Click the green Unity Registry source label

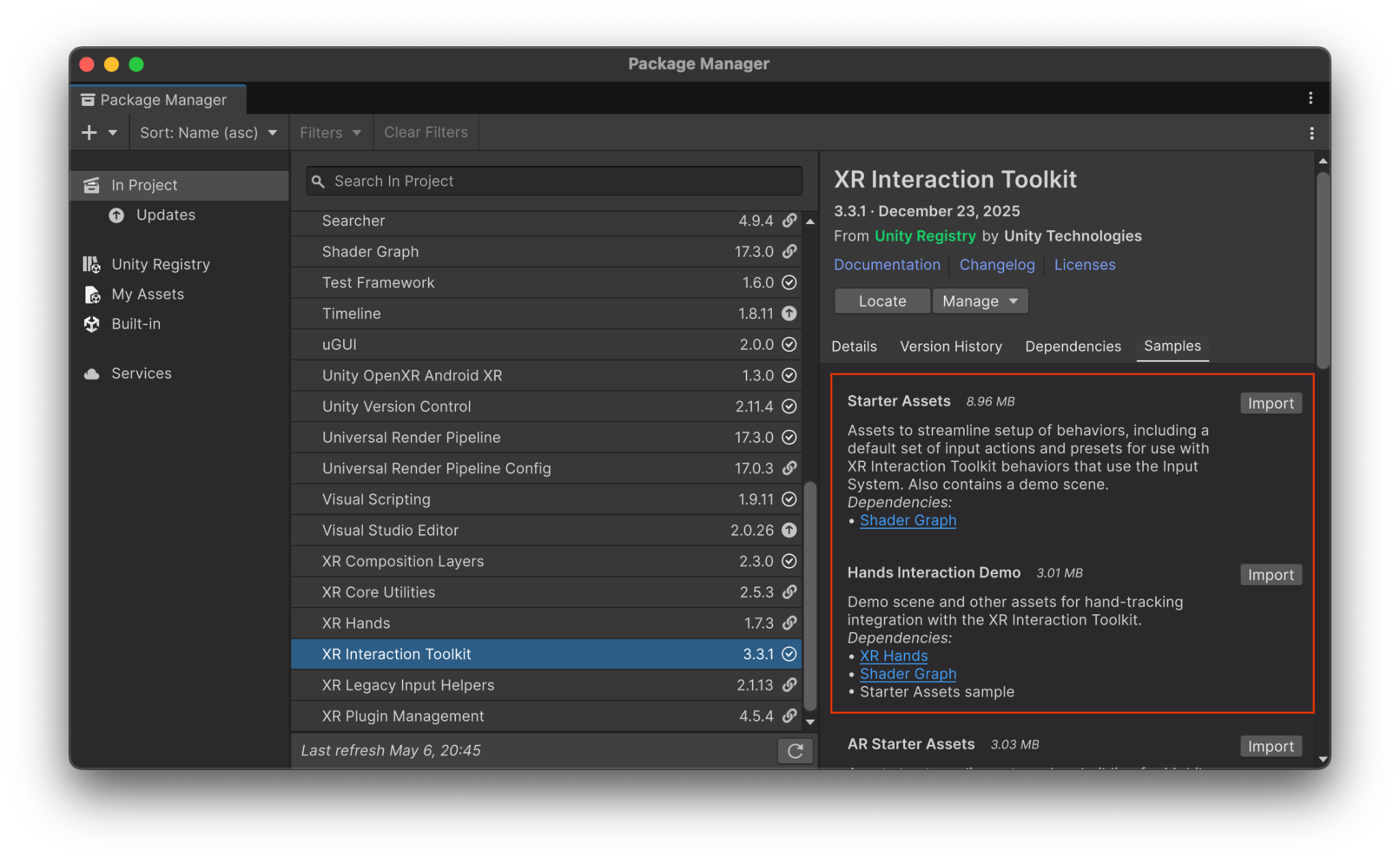click(925, 236)
